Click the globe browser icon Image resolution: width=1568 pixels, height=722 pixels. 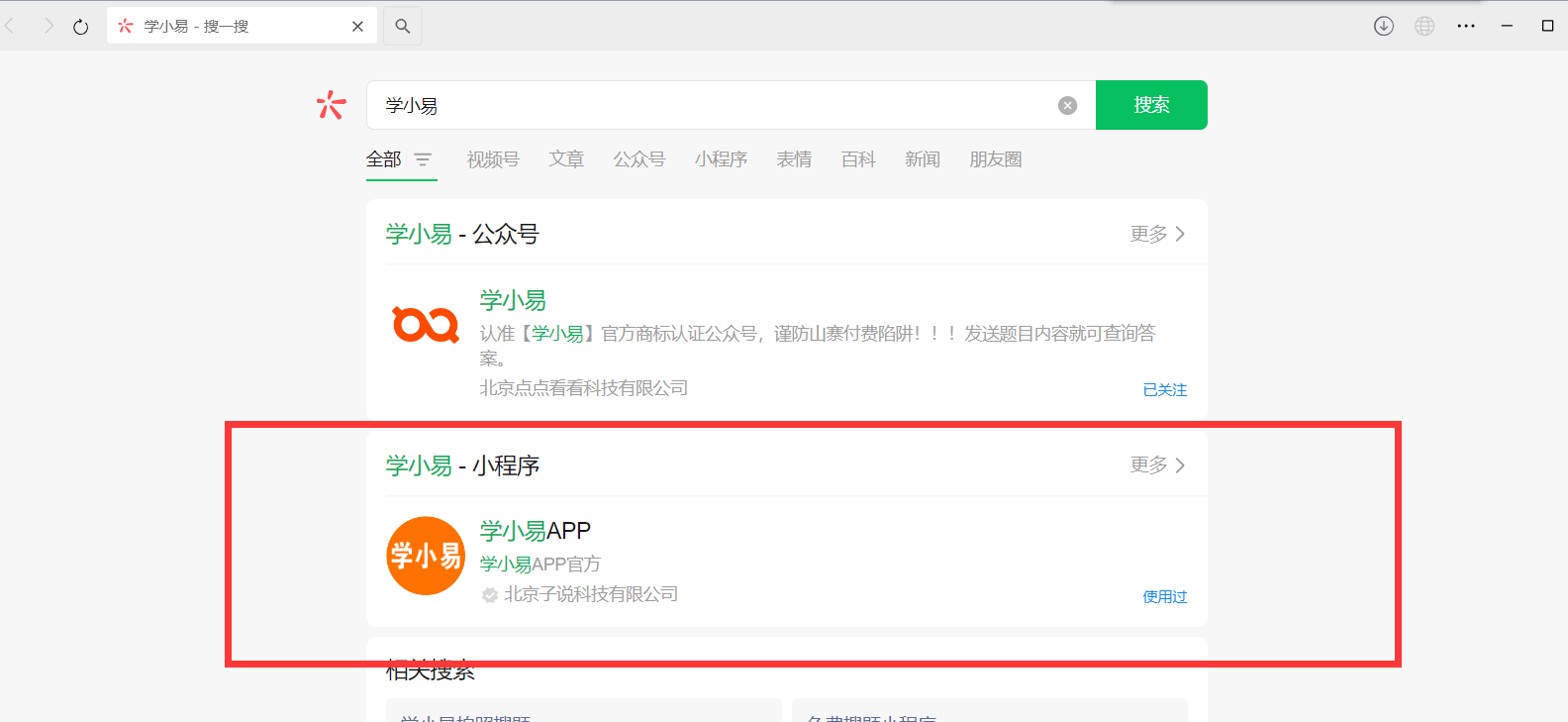pos(1424,27)
